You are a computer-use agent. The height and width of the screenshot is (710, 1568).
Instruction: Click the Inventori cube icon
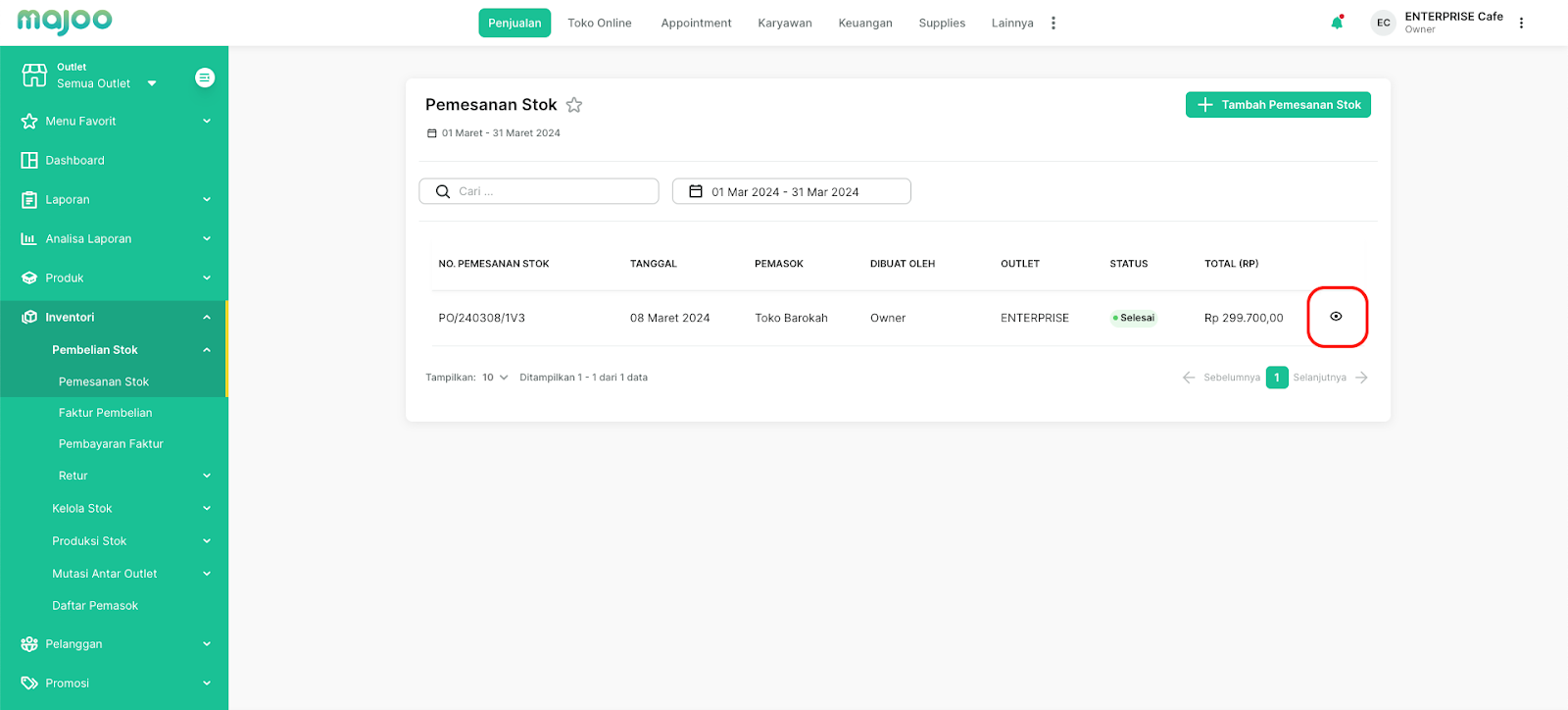point(29,318)
